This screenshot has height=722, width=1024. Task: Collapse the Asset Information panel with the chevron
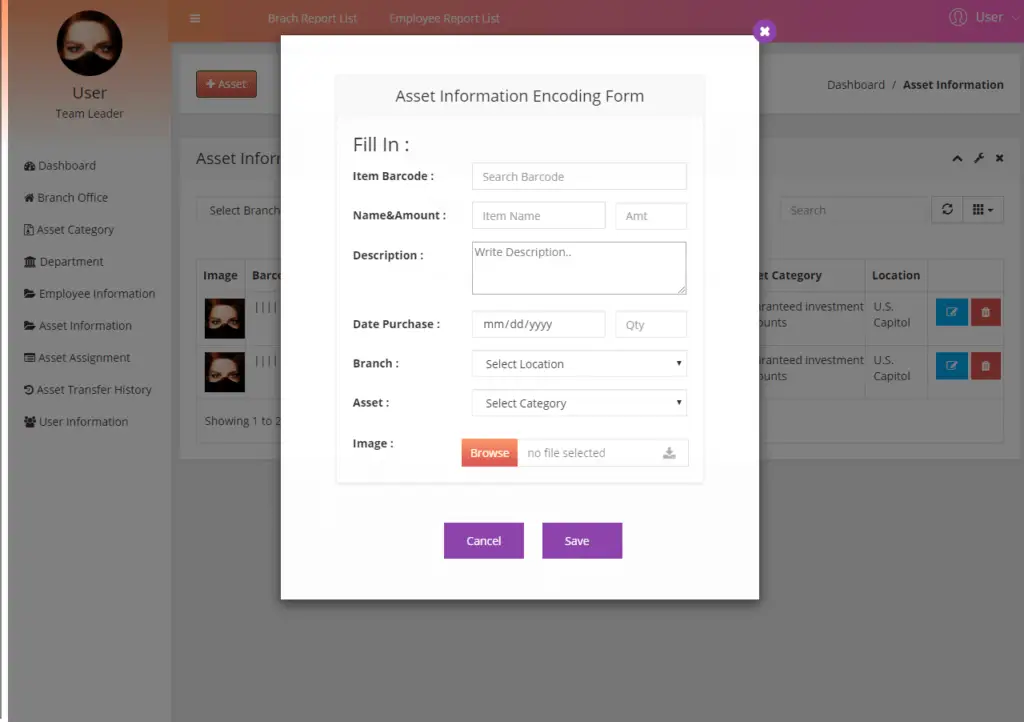click(x=957, y=158)
